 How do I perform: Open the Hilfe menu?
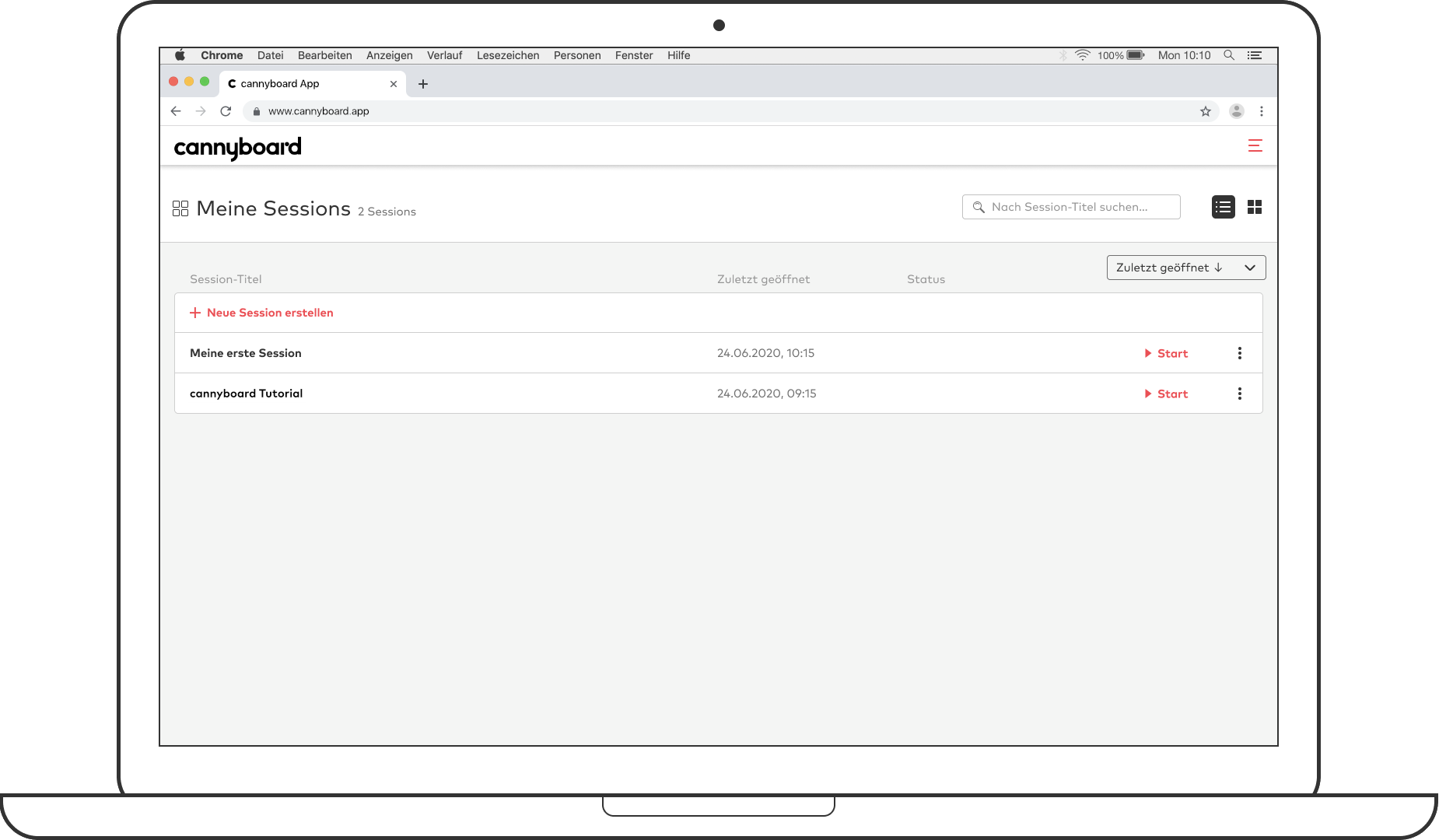[679, 55]
